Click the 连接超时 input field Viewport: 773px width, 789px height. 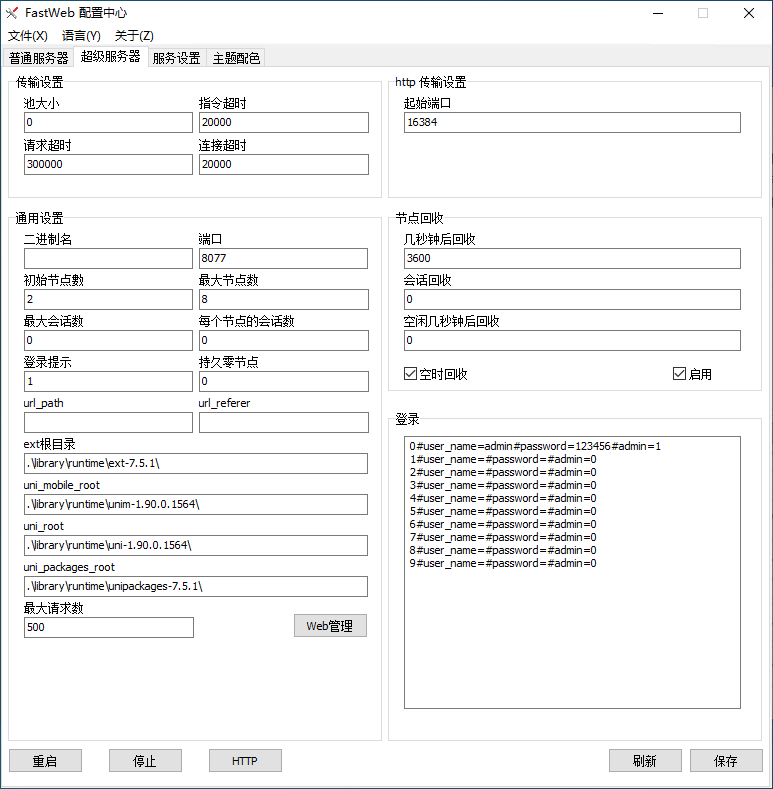coord(284,165)
